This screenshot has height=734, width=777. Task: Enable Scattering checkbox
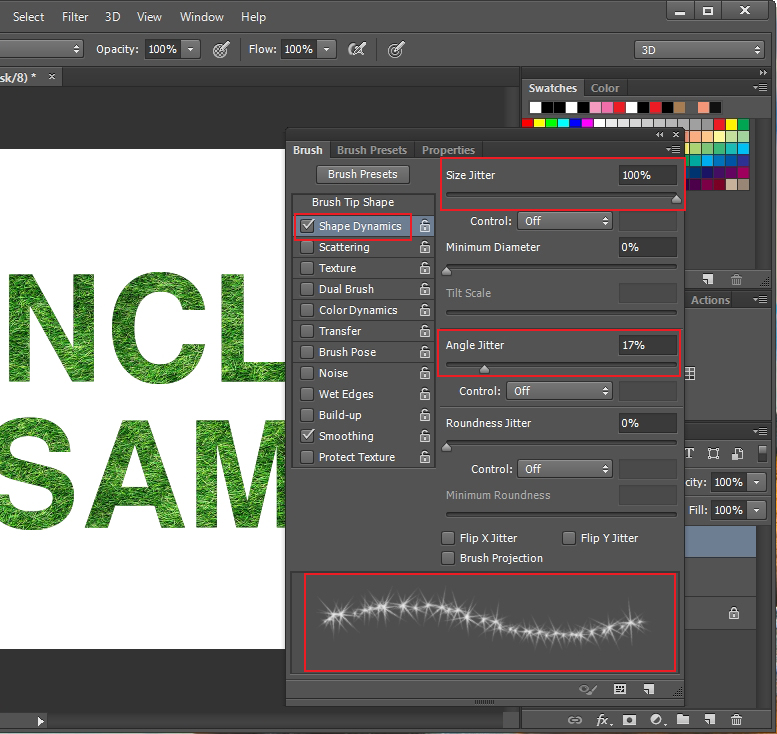(x=307, y=247)
